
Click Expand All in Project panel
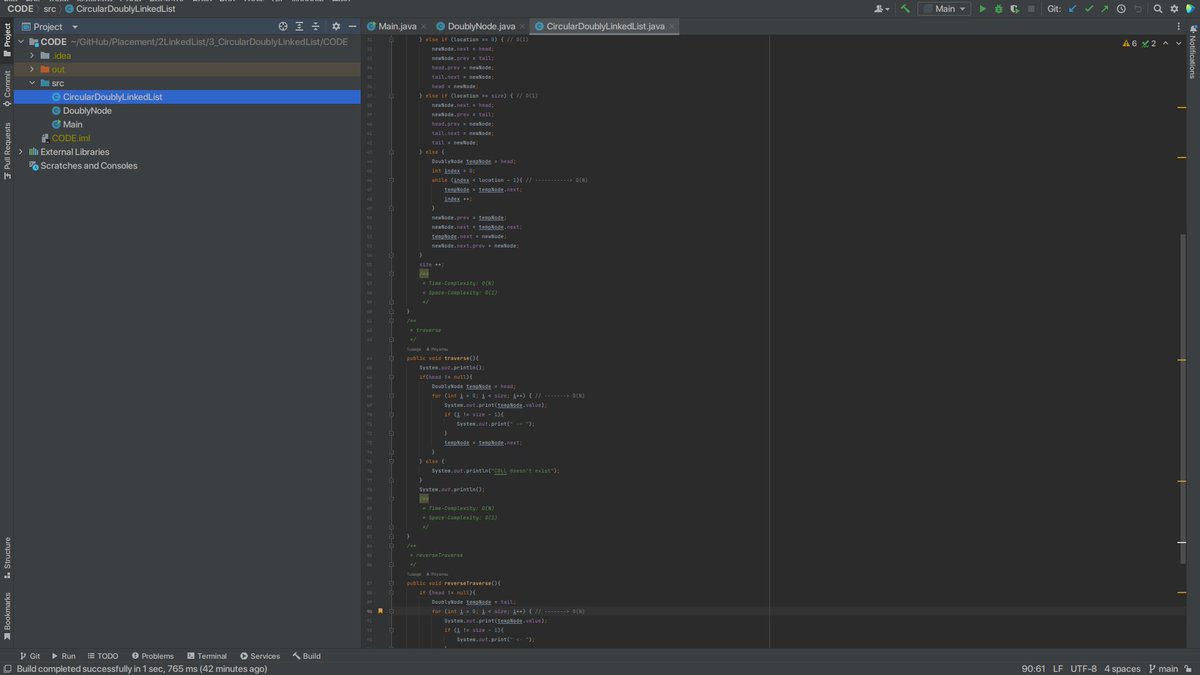point(300,26)
